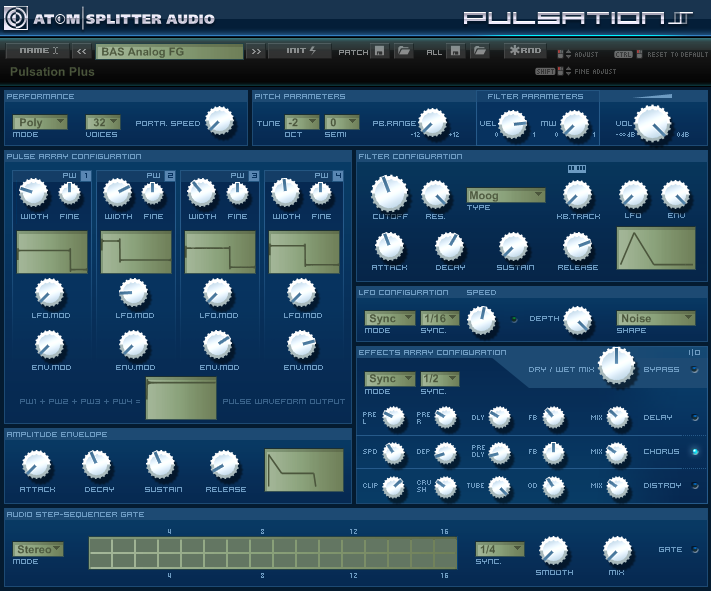Image resolution: width=711 pixels, height=591 pixels.
Task: Click the PW1 WIDTH knob
Action: [33, 193]
